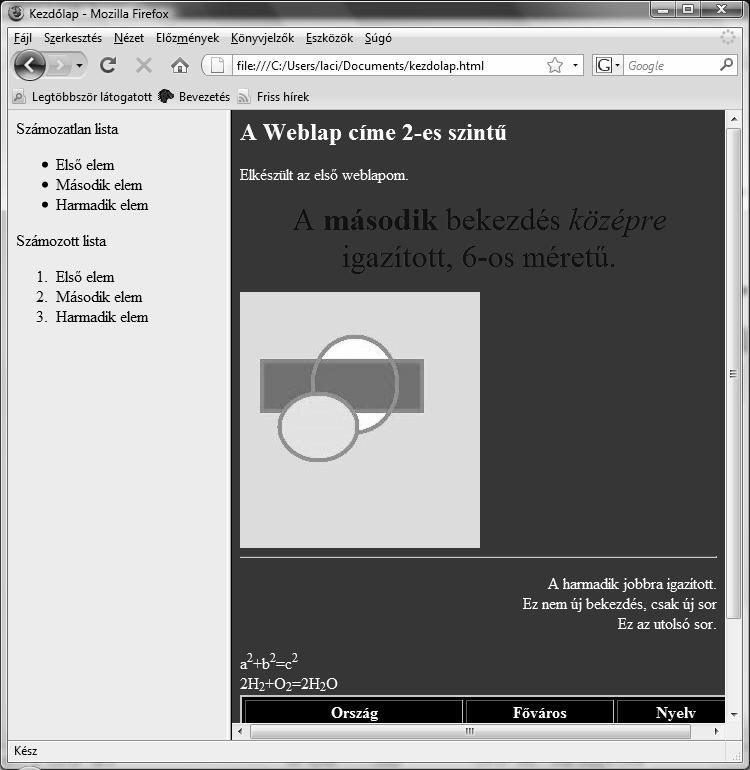Click the heading 'A Weblap címe 2-es szintű'
Image resolution: width=750 pixels, height=770 pixels.
(x=373, y=132)
